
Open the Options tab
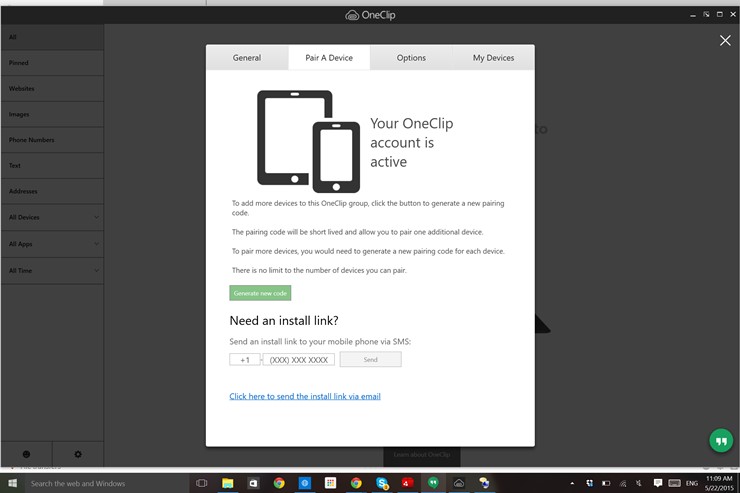411,58
